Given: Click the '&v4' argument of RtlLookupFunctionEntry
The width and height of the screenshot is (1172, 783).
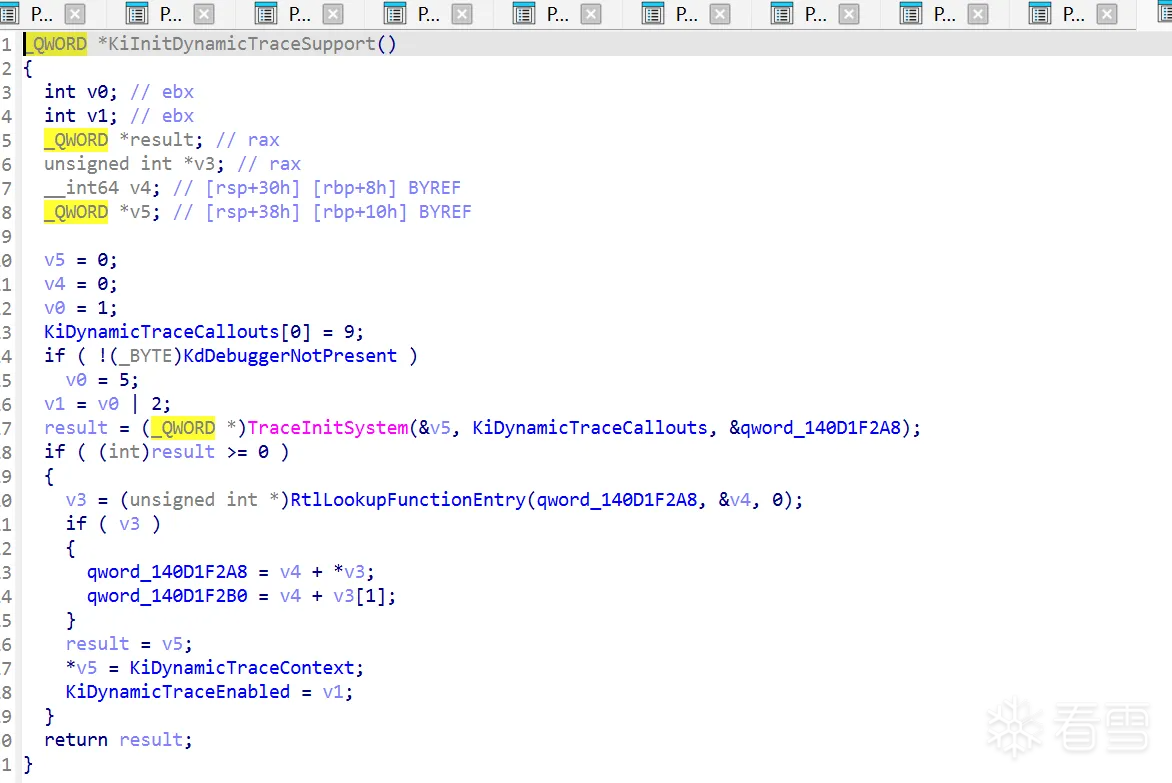Looking at the screenshot, I should (x=735, y=500).
